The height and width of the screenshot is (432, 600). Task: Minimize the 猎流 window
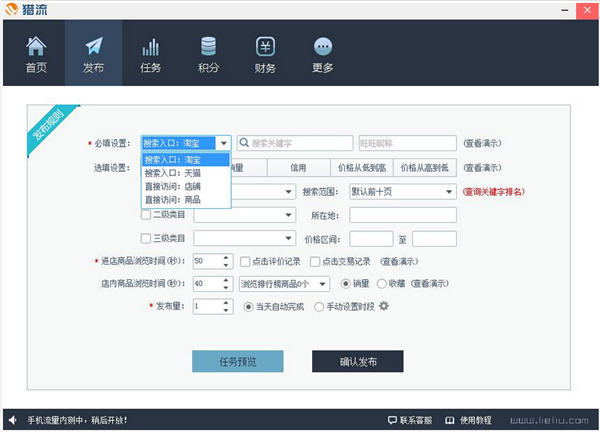coord(564,10)
